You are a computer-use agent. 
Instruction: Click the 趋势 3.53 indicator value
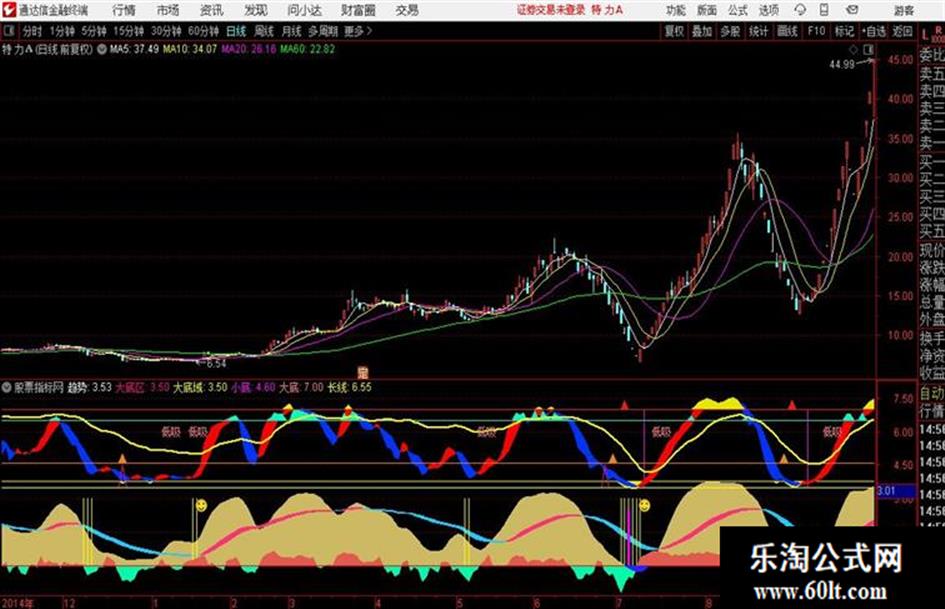(89, 387)
